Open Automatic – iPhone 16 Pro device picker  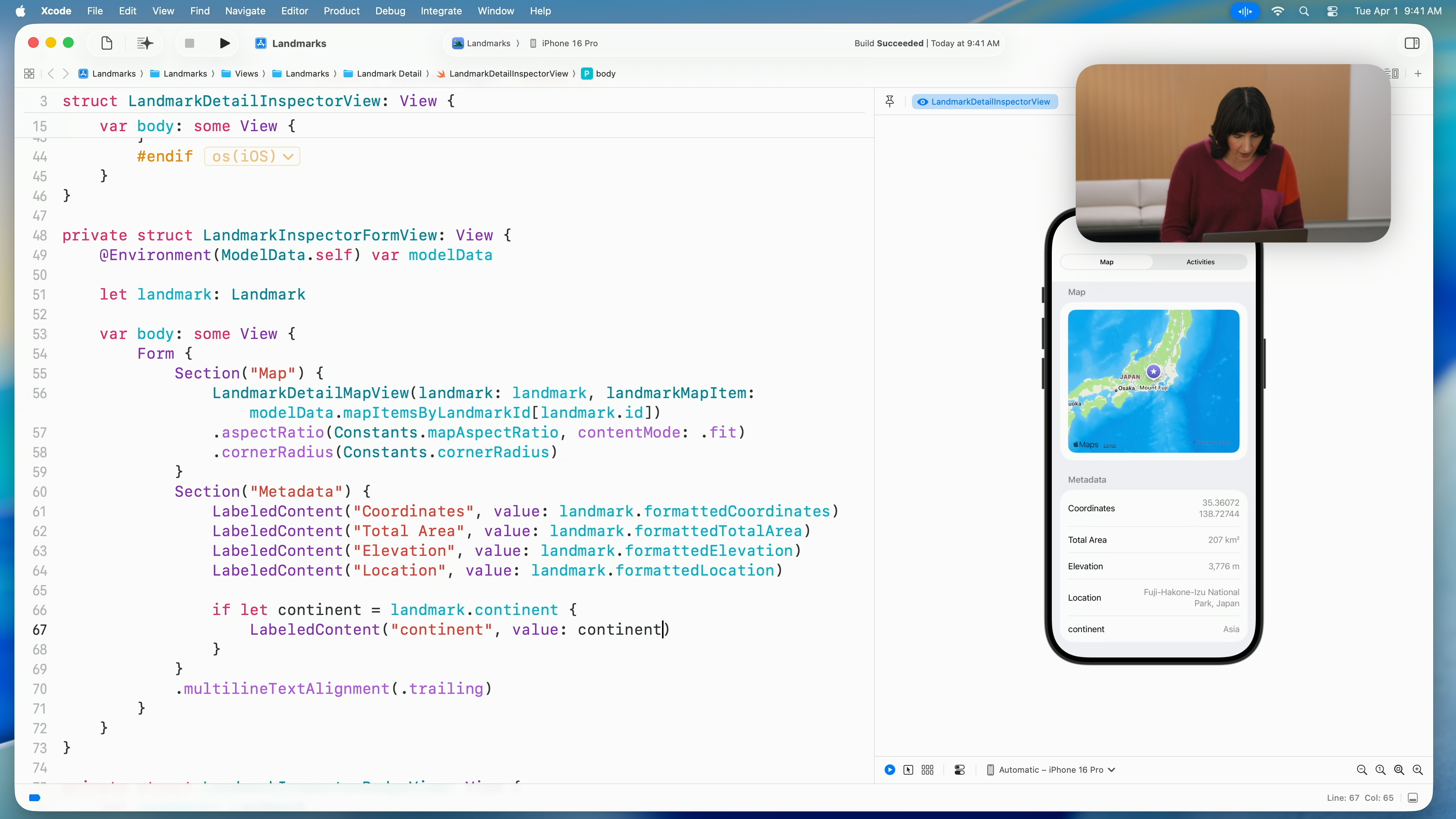(x=1051, y=770)
